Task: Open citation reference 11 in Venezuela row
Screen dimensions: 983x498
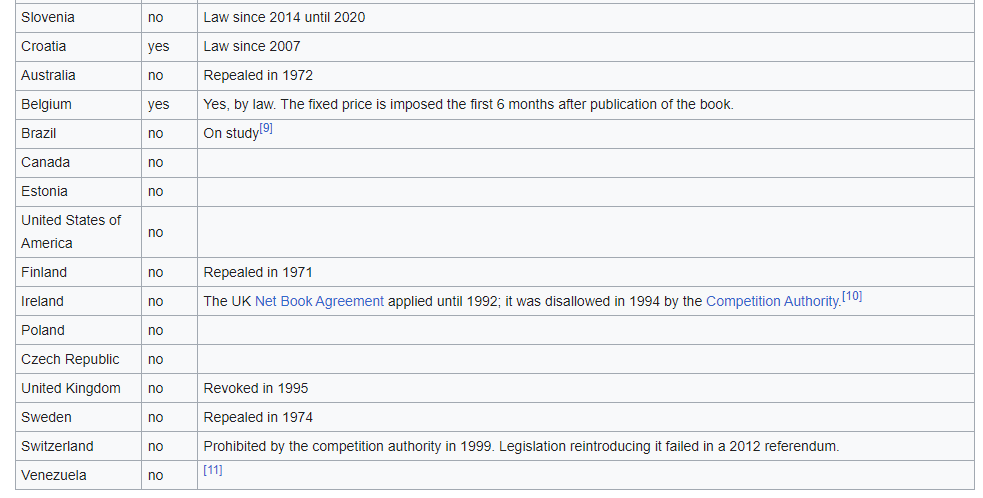Action: (213, 470)
